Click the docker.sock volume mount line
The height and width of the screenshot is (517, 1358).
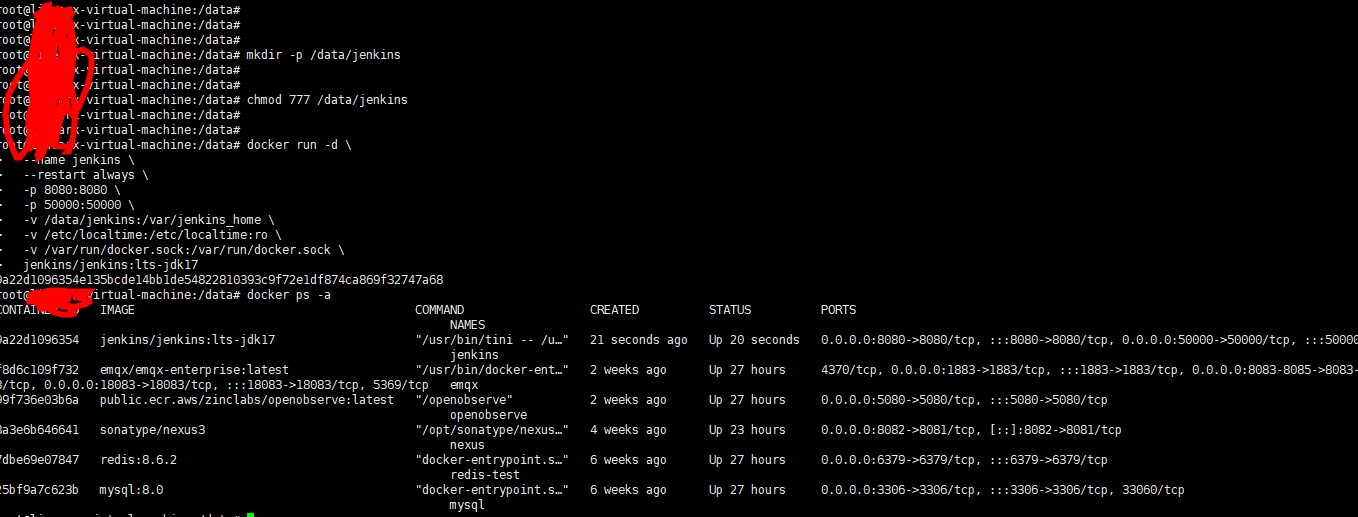point(184,250)
